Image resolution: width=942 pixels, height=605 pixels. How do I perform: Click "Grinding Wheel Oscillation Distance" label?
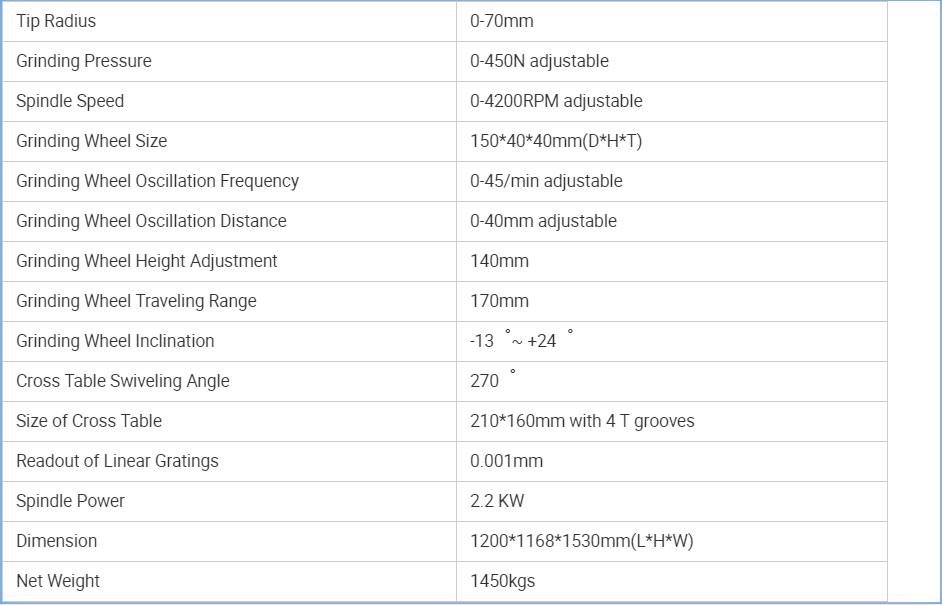pos(151,221)
